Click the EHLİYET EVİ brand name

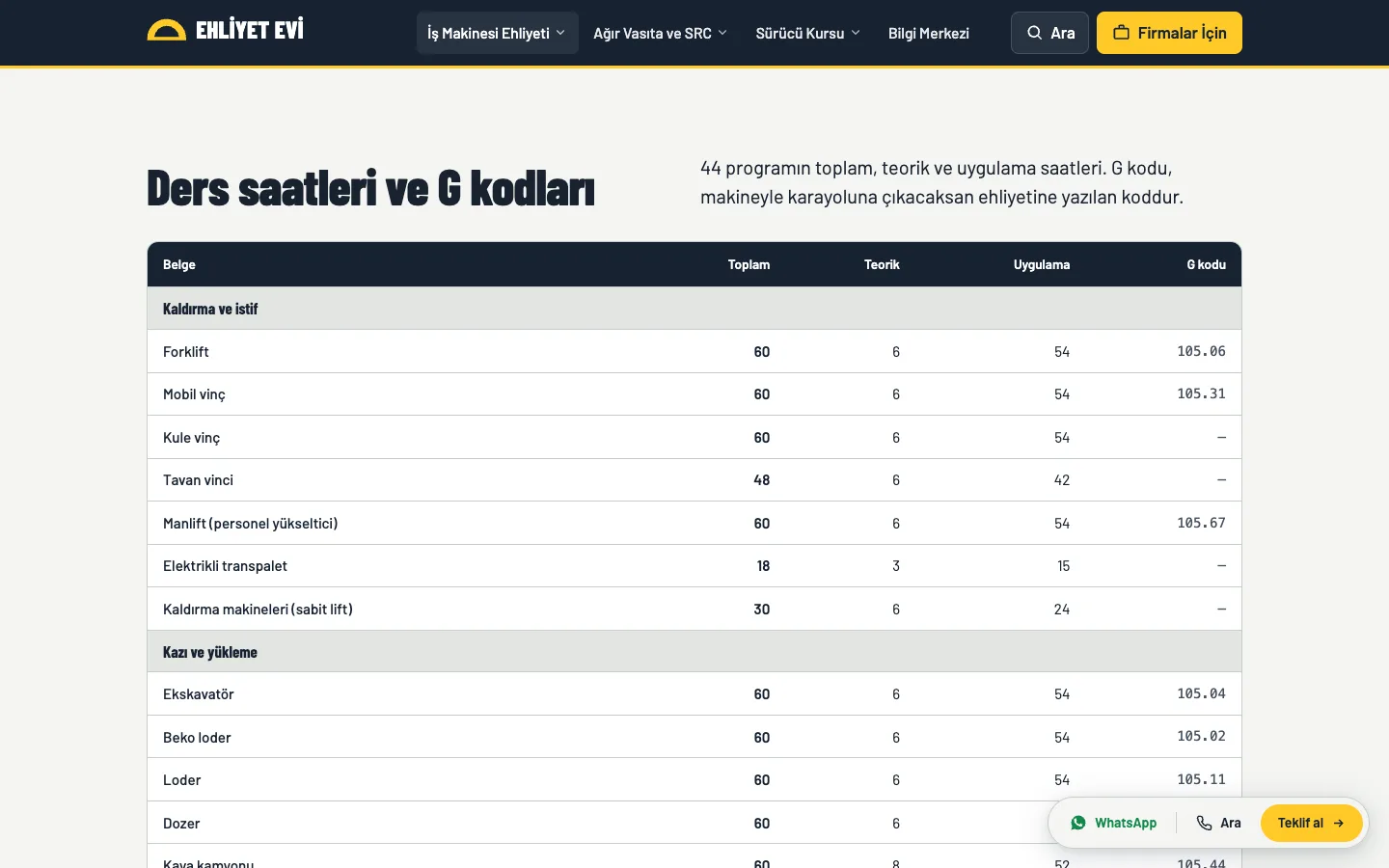[x=250, y=31]
